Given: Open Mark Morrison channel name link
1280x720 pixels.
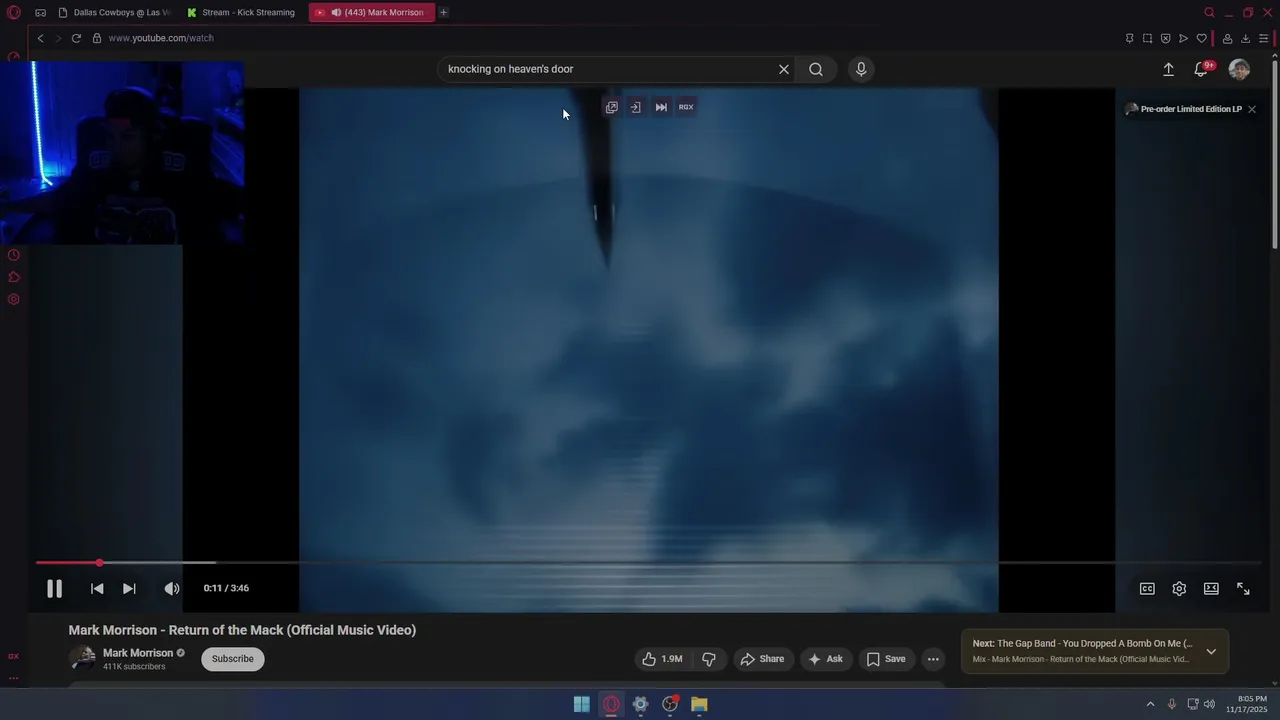Looking at the screenshot, I should click(138, 653).
